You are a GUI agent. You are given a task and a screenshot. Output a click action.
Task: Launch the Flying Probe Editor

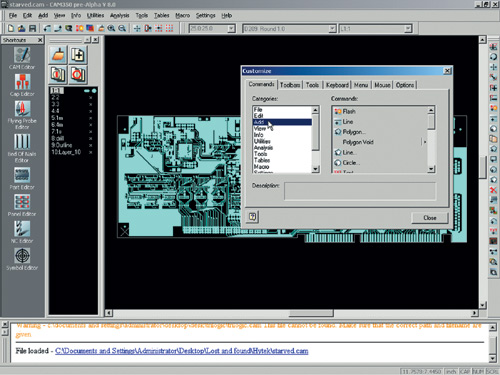(x=22, y=115)
